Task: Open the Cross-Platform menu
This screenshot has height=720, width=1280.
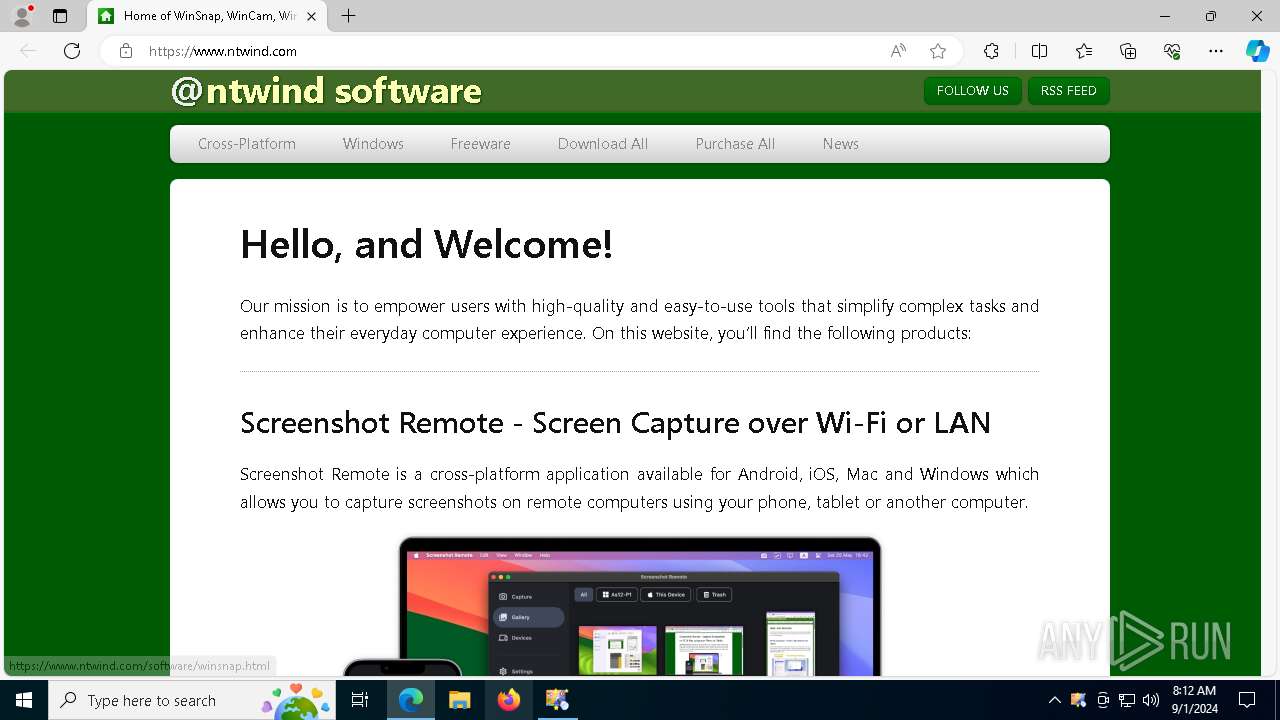Action: click(247, 144)
